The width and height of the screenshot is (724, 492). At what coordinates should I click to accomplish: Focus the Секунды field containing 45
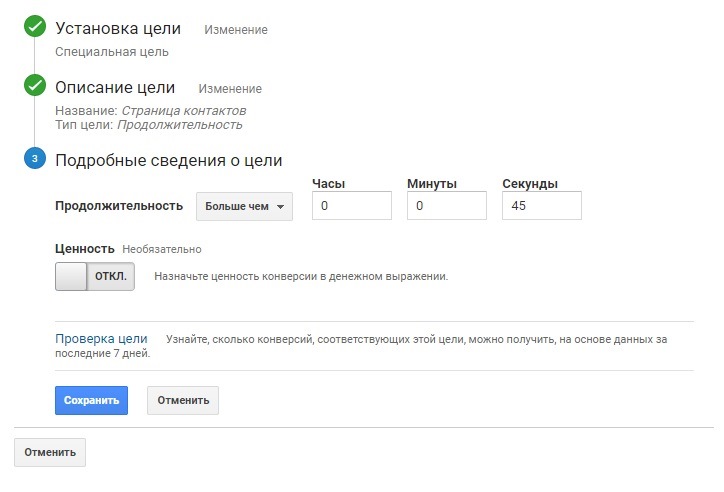[x=542, y=205]
